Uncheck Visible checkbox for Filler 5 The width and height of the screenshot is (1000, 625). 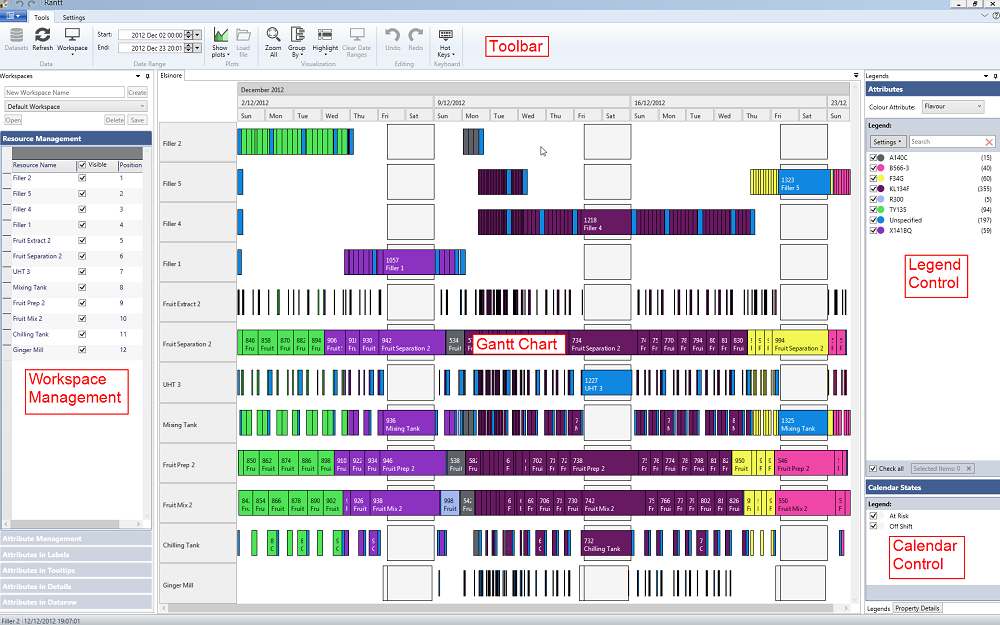(82, 194)
